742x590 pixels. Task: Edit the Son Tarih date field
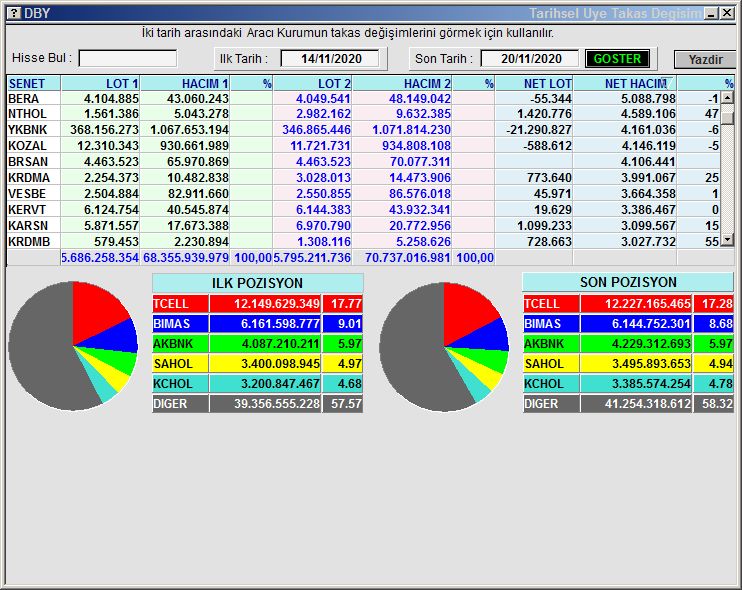pyautogui.click(x=530, y=59)
